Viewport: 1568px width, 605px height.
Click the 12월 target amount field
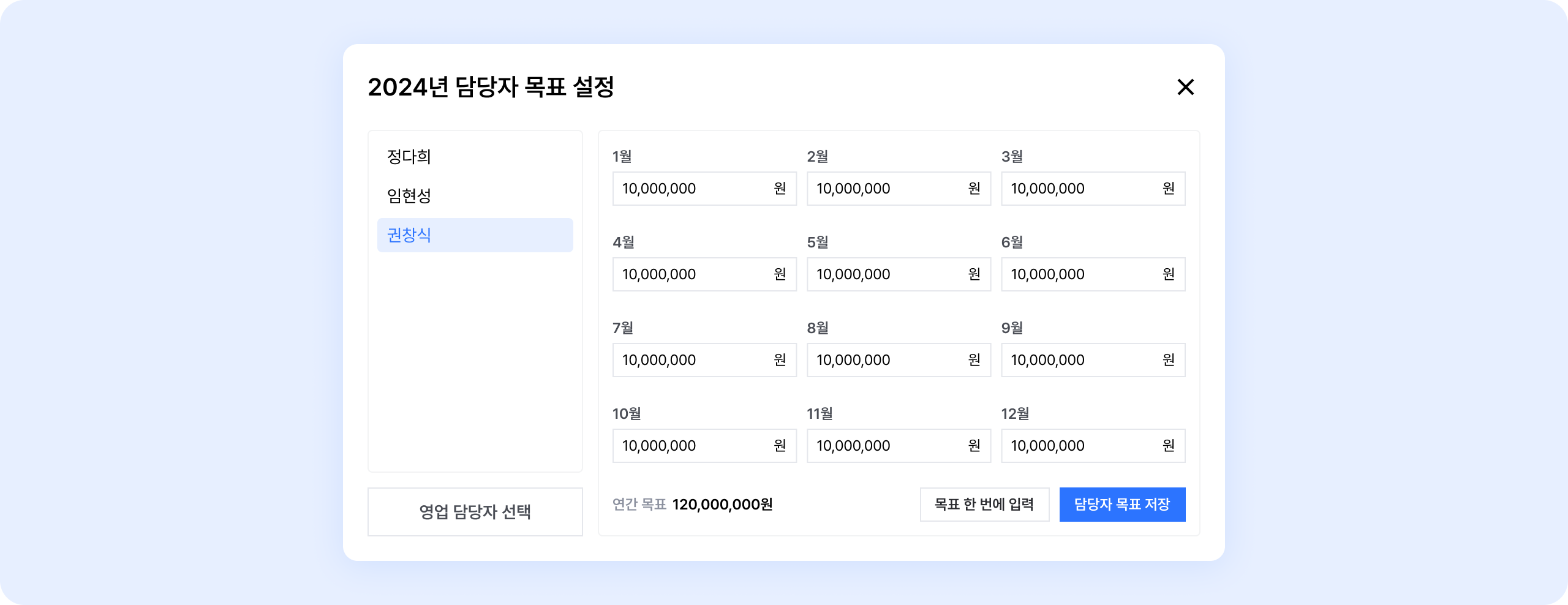click(1081, 446)
